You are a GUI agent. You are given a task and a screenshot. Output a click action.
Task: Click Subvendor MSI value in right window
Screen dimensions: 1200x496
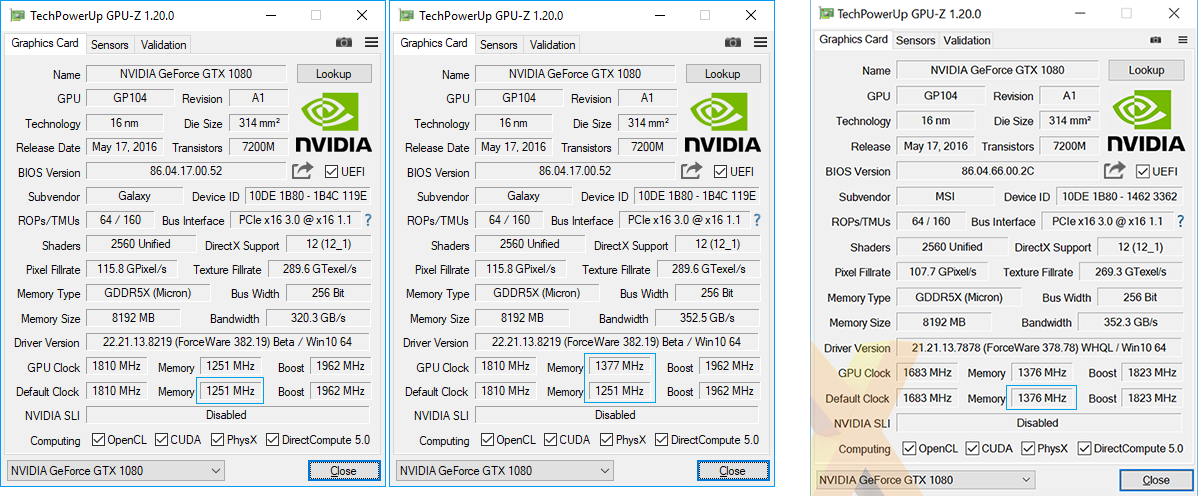point(945,196)
